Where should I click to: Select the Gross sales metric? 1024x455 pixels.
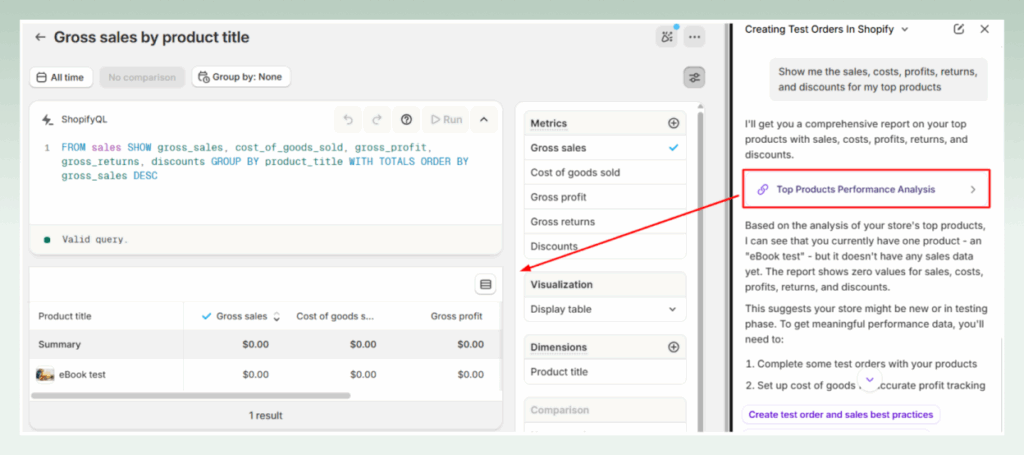(605, 148)
